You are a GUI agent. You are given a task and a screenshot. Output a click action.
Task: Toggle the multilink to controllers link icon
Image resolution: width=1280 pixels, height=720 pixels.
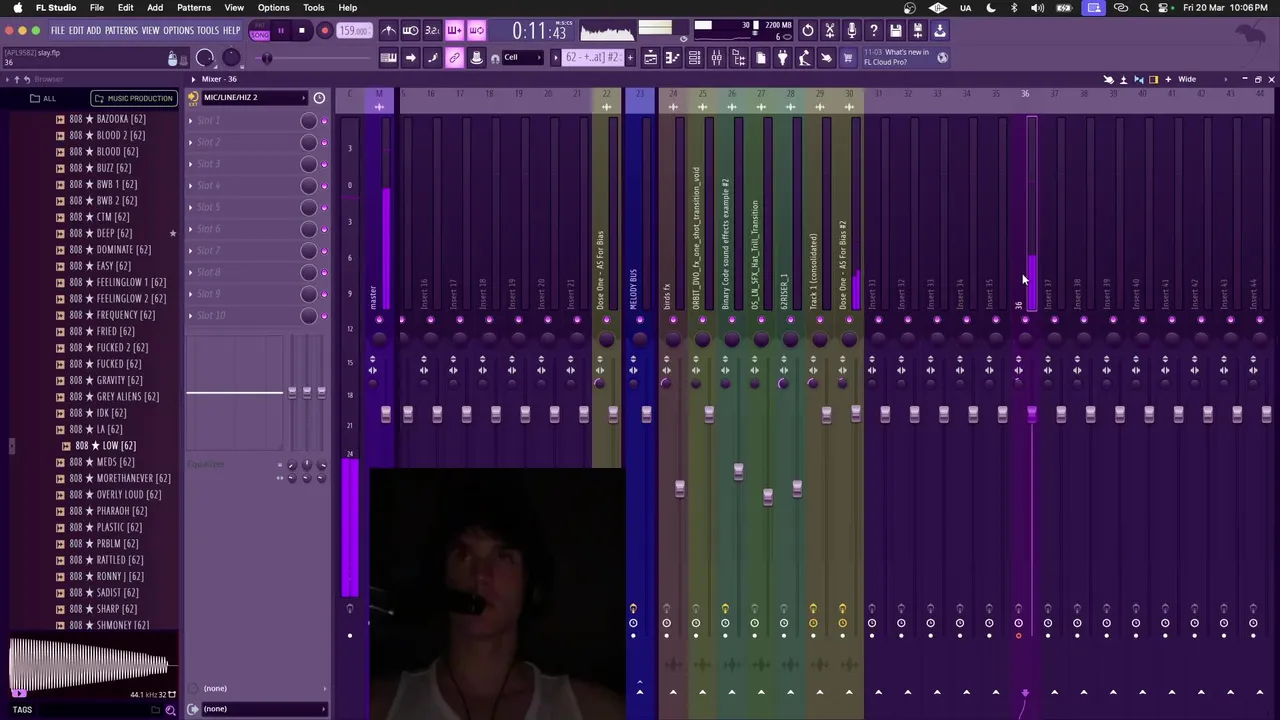(454, 58)
